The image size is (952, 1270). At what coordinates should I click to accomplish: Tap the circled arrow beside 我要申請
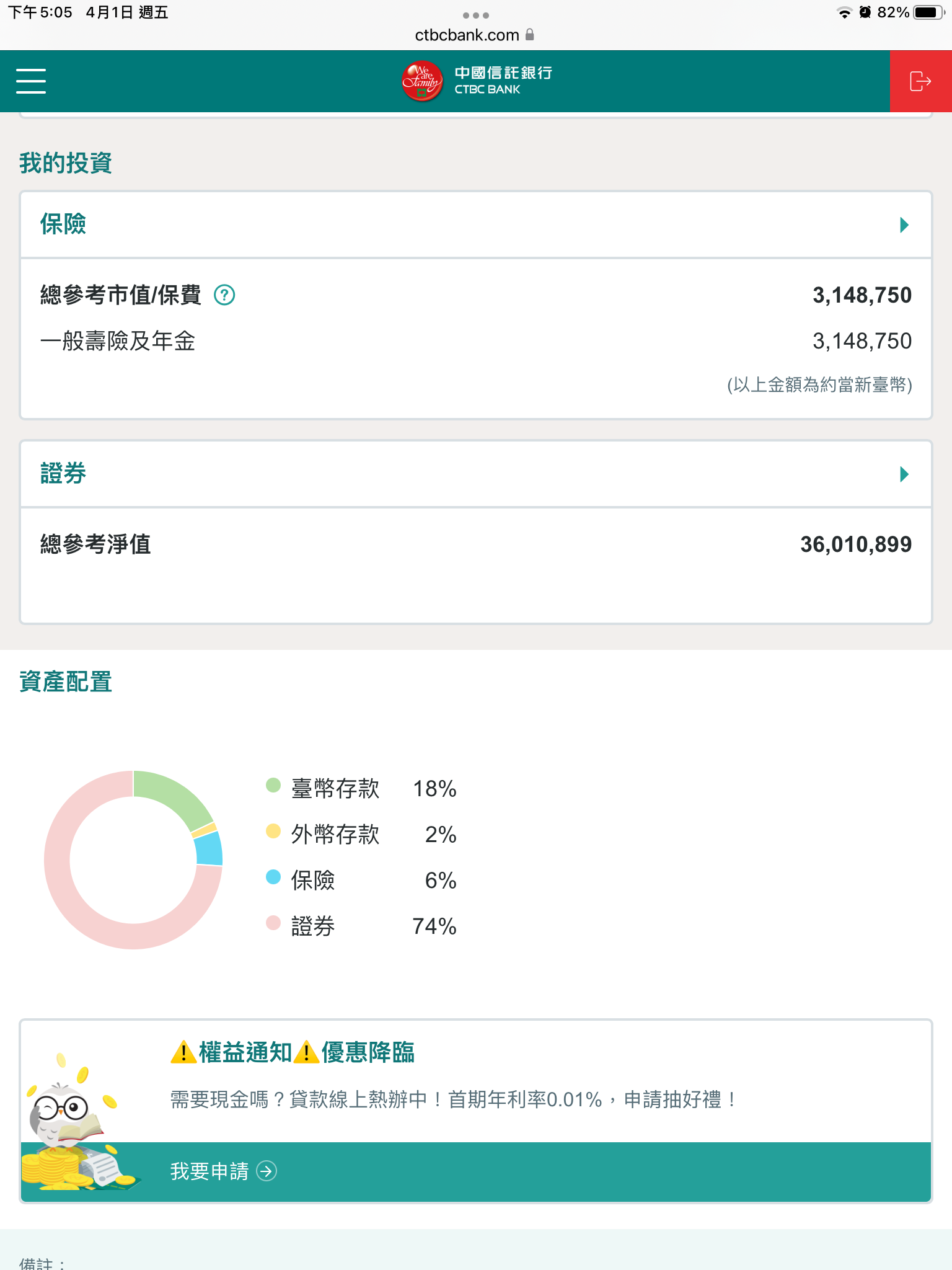(267, 1171)
